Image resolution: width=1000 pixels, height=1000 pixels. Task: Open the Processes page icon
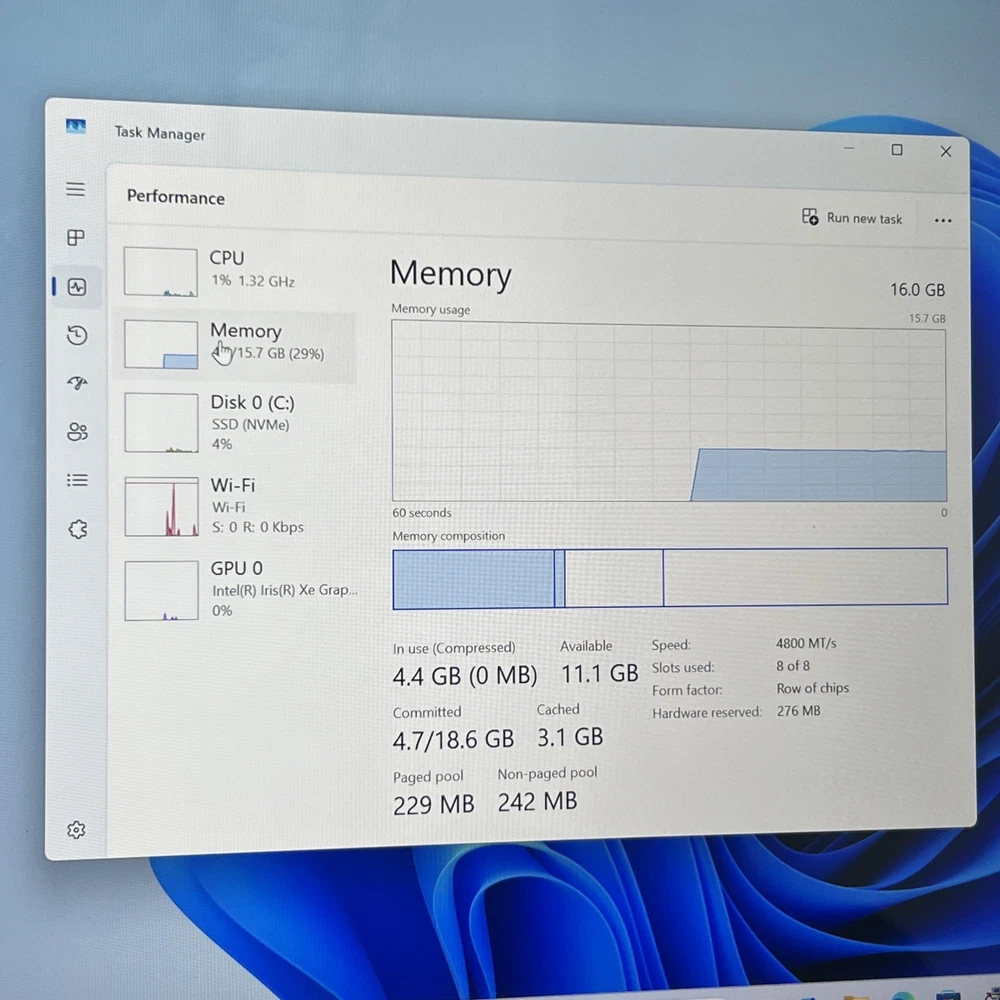coord(76,238)
